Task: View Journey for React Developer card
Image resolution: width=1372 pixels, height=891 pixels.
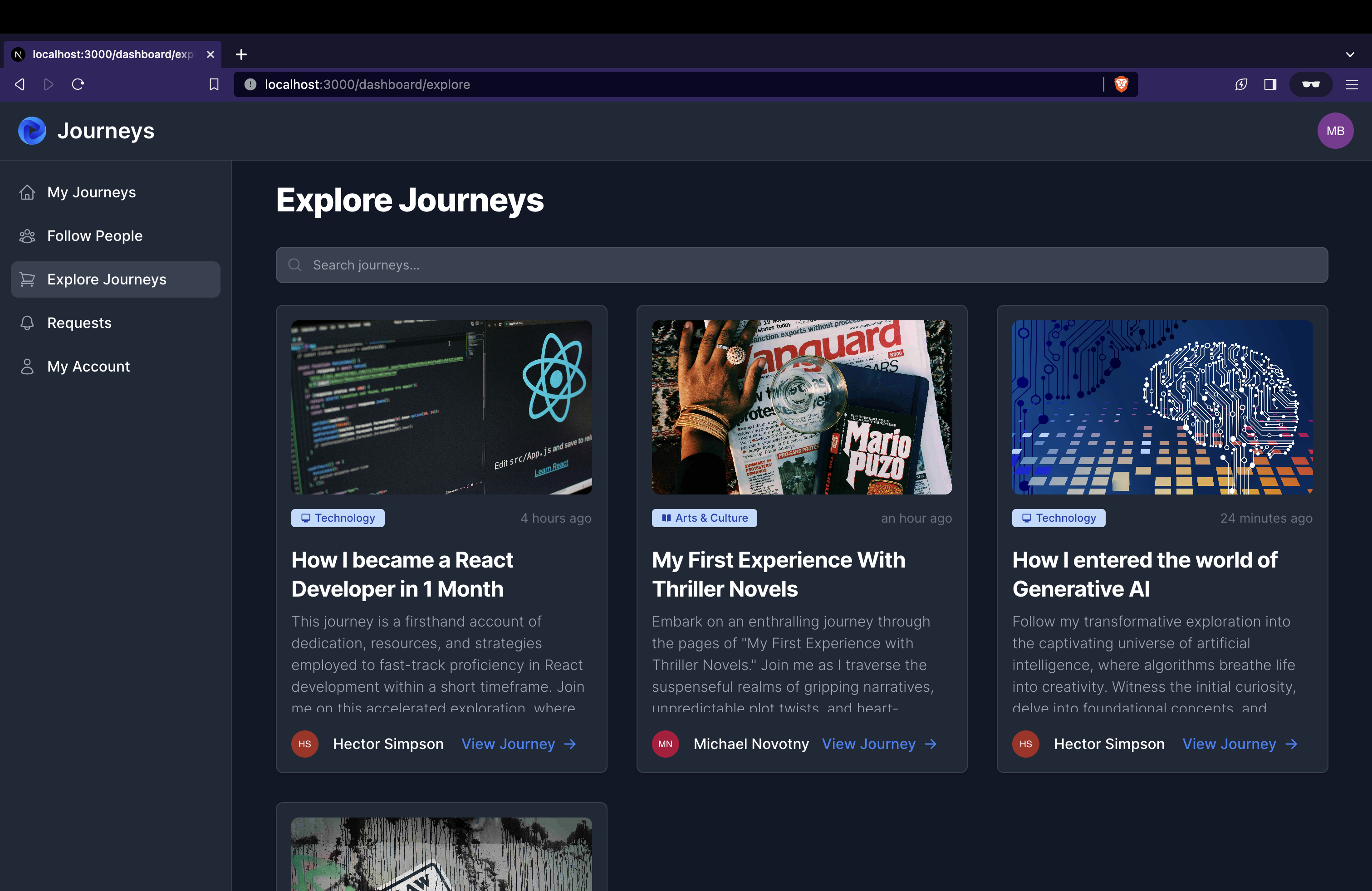Action: click(518, 744)
